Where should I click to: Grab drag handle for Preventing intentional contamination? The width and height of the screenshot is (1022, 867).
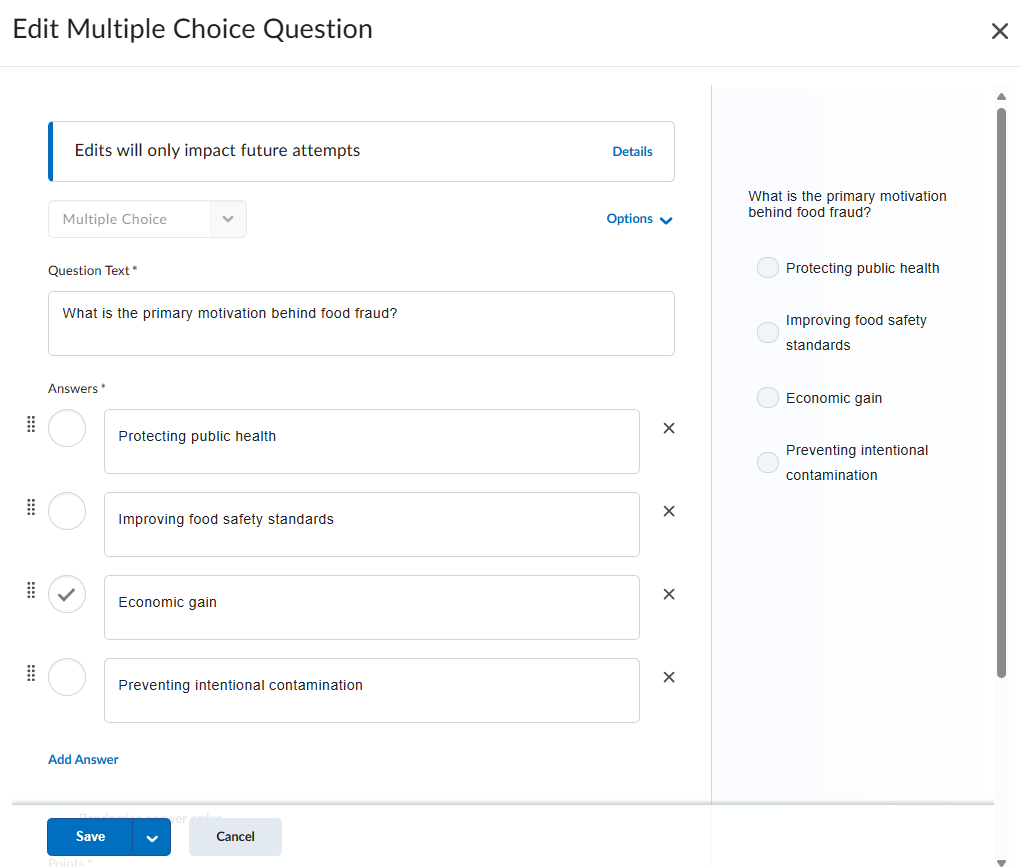tap(31, 673)
